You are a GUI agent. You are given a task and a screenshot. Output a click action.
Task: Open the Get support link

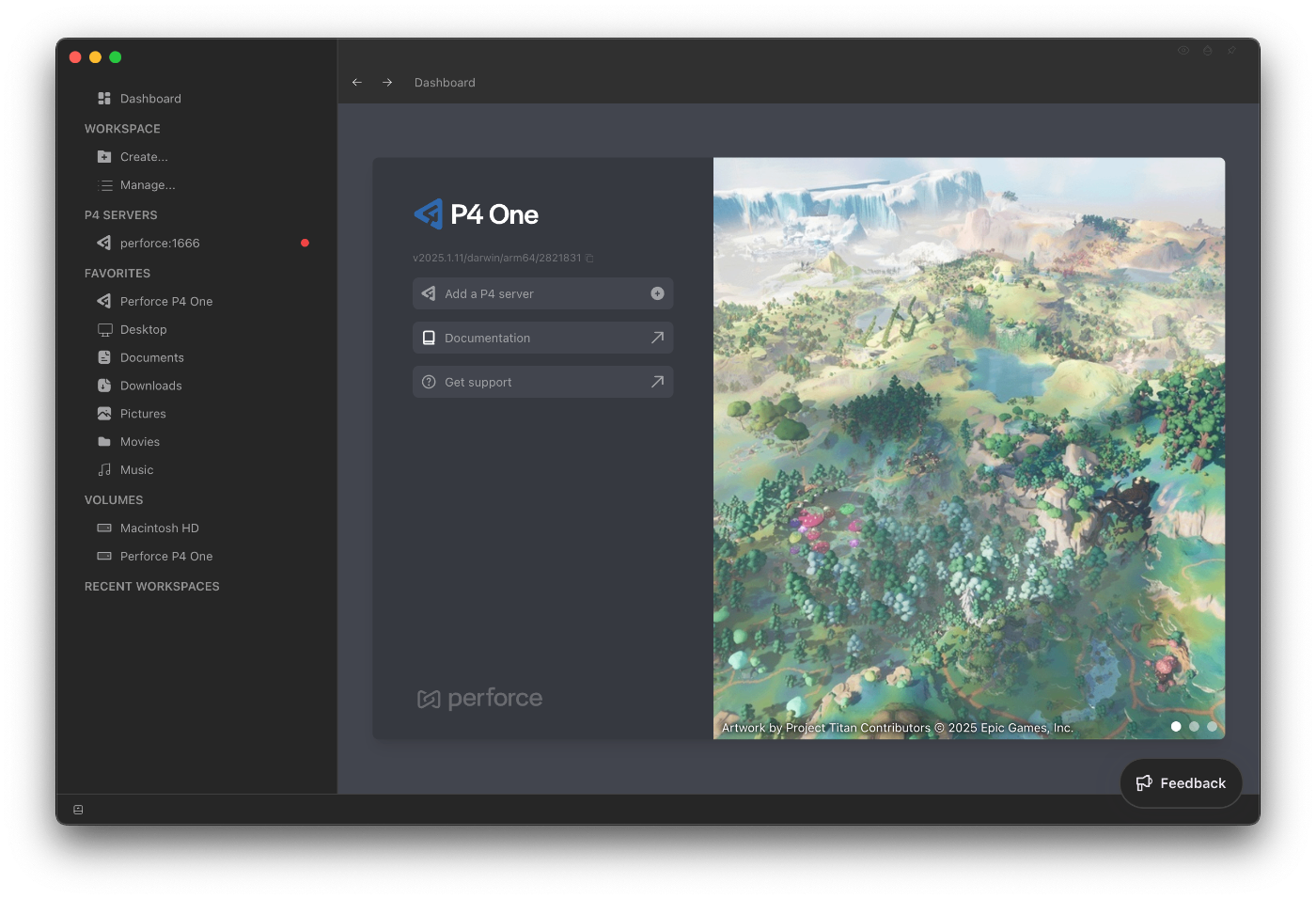[x=542, y=382]
